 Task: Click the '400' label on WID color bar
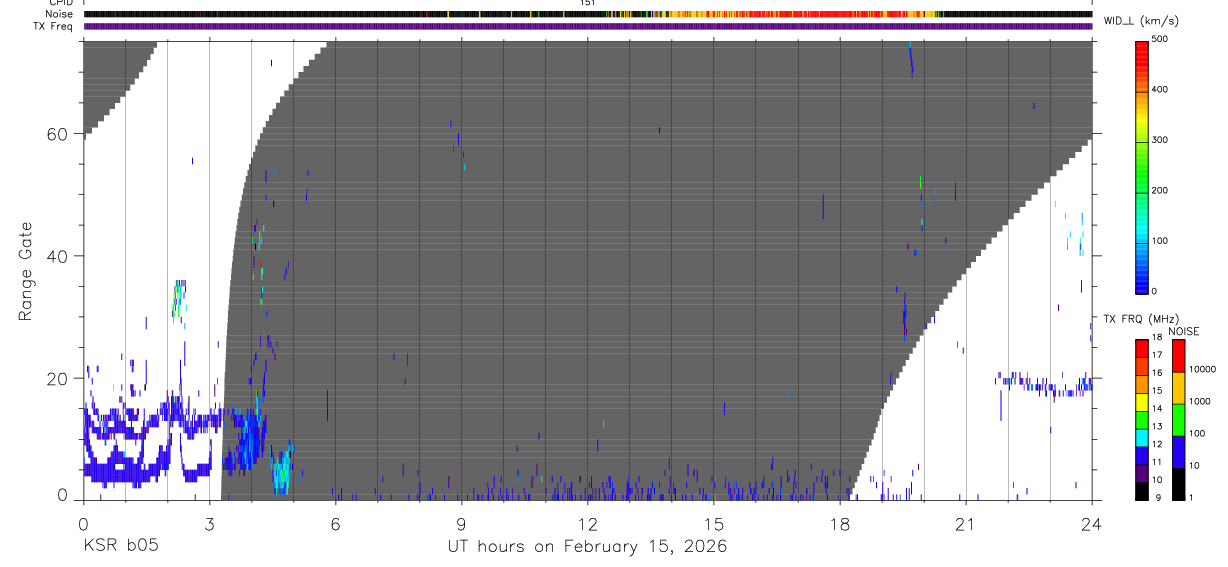(x=1161, y=90)
